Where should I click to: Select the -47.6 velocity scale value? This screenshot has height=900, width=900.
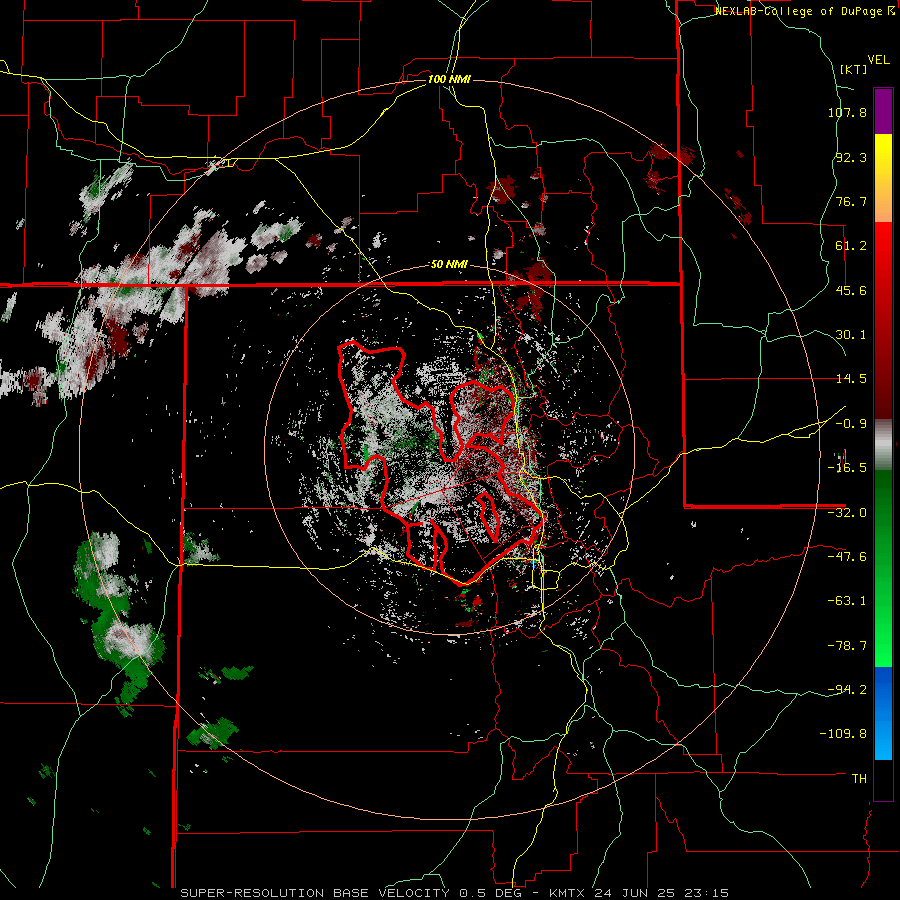click(x=847, y=557)
